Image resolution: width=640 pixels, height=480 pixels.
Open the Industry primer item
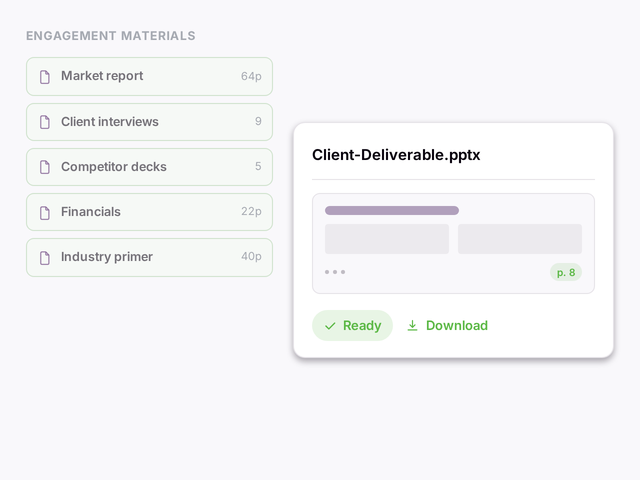pos(149,257)
